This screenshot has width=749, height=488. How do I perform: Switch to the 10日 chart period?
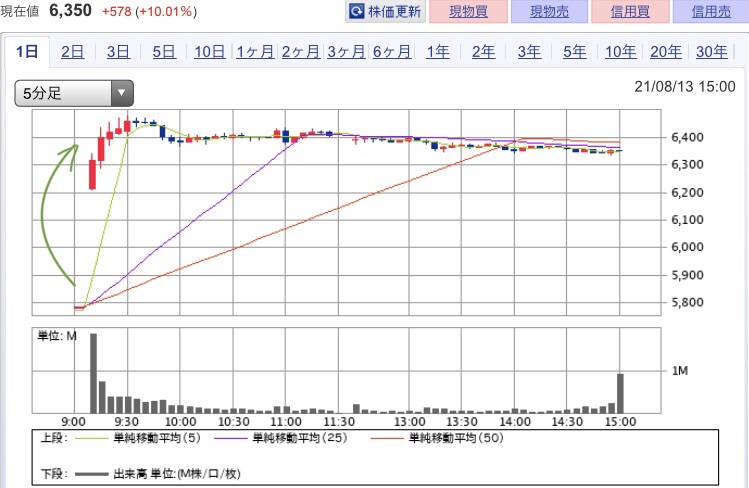click(x=210, y=52)
